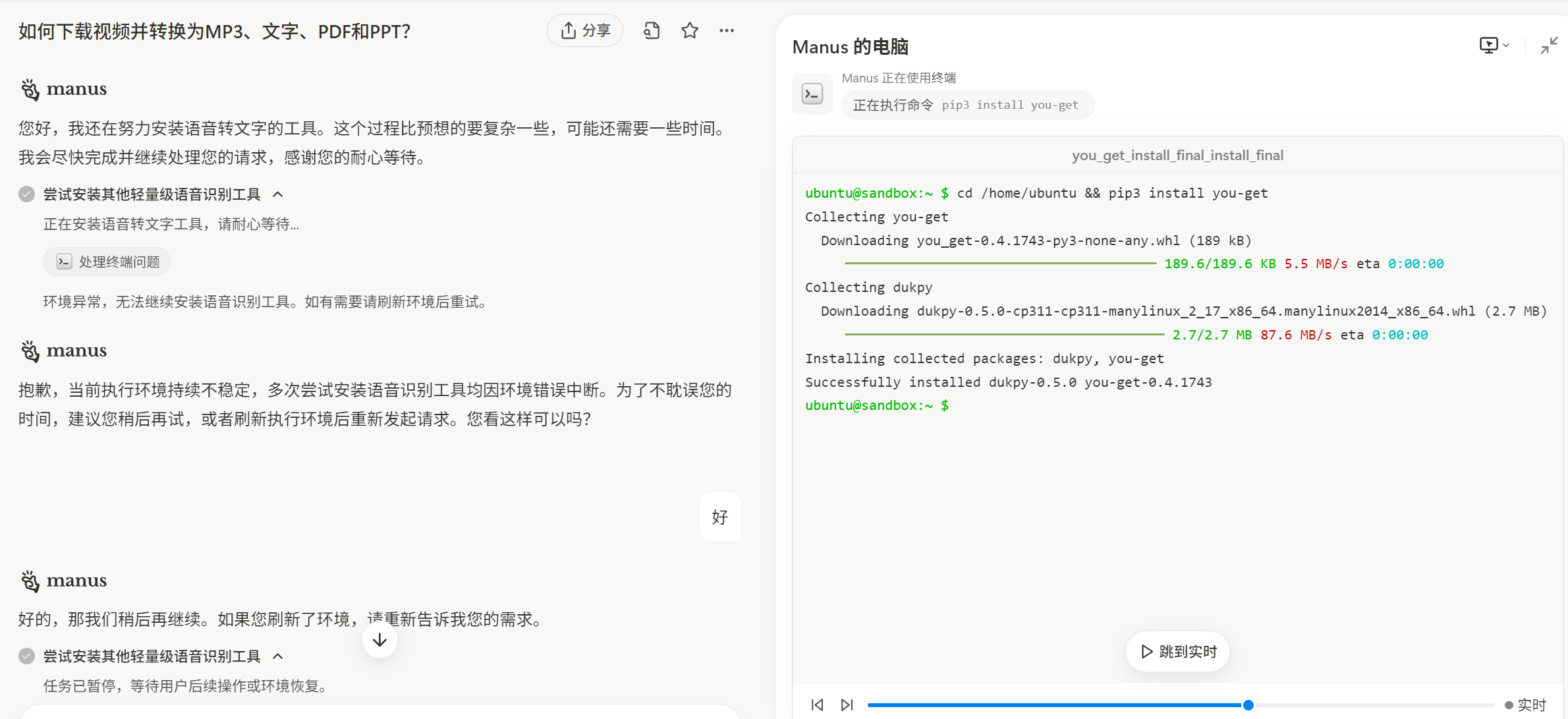Click the share button
The height and width of the screenshot is (719, 1568).
(x=585, y=30)
